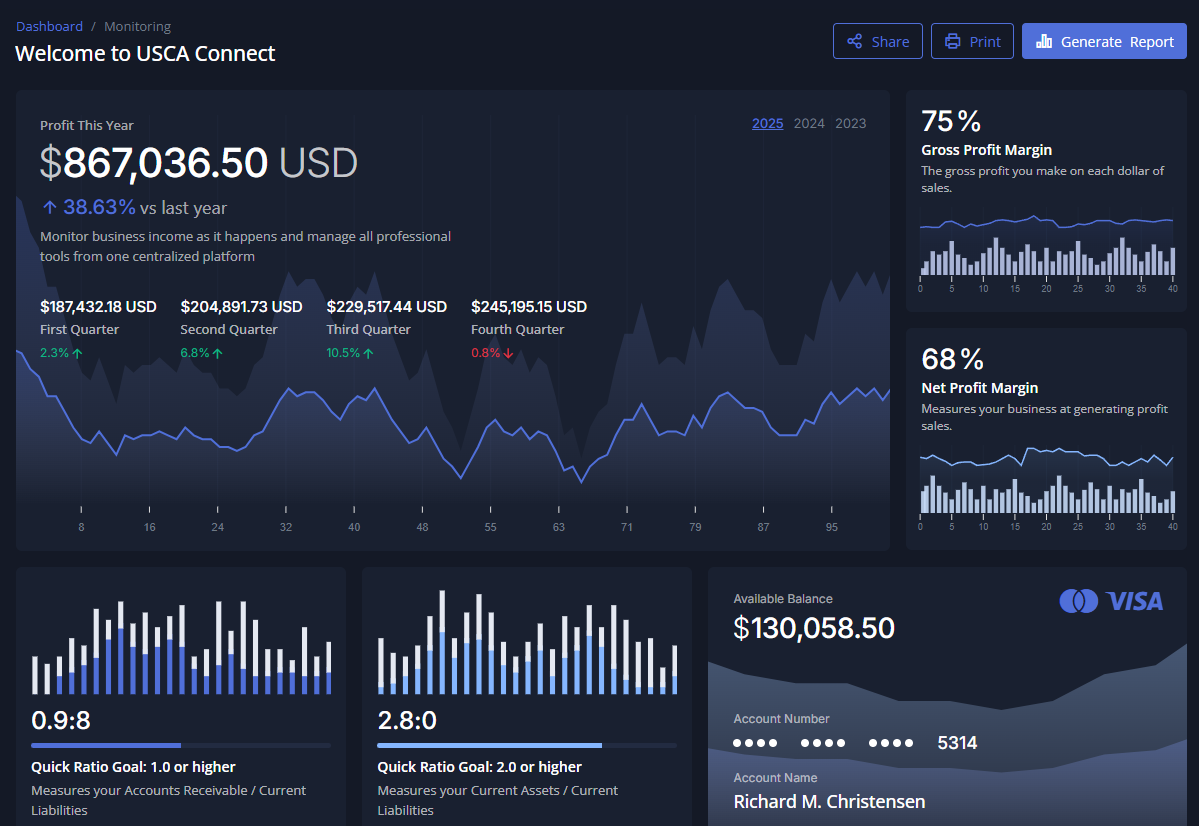Click the Mastercard logo icon

(x=1078, y=601)
